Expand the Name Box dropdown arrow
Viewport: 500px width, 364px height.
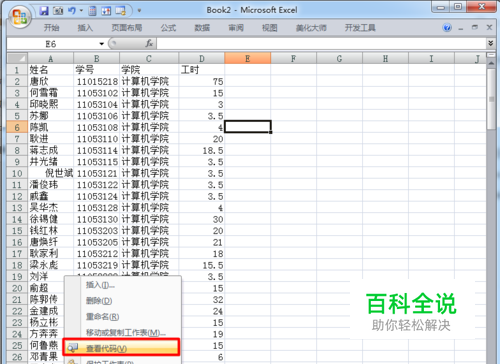(x=102, y=44)
